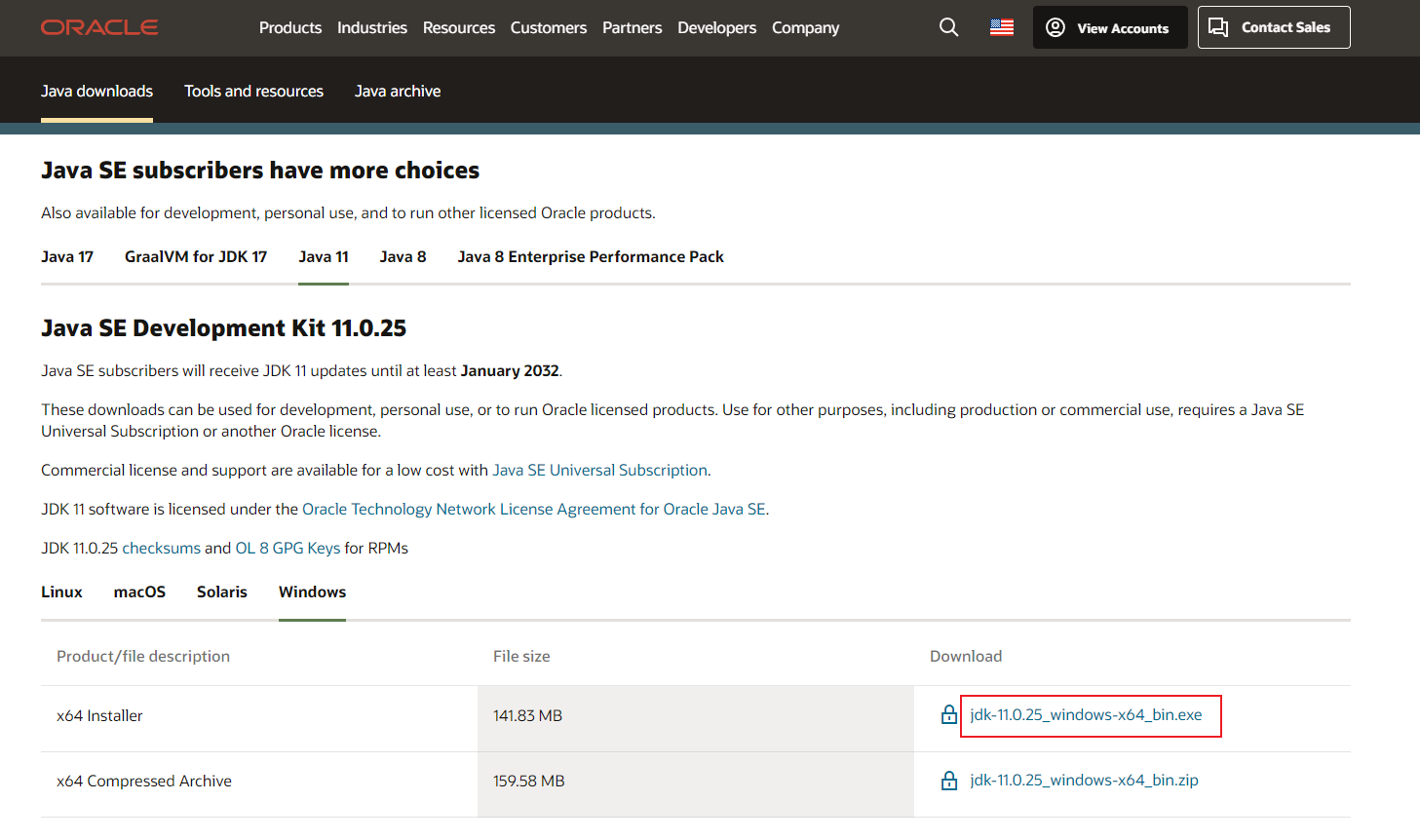Click Download column header
Screen dimensions: 1420x840
[x=966, y=656]
